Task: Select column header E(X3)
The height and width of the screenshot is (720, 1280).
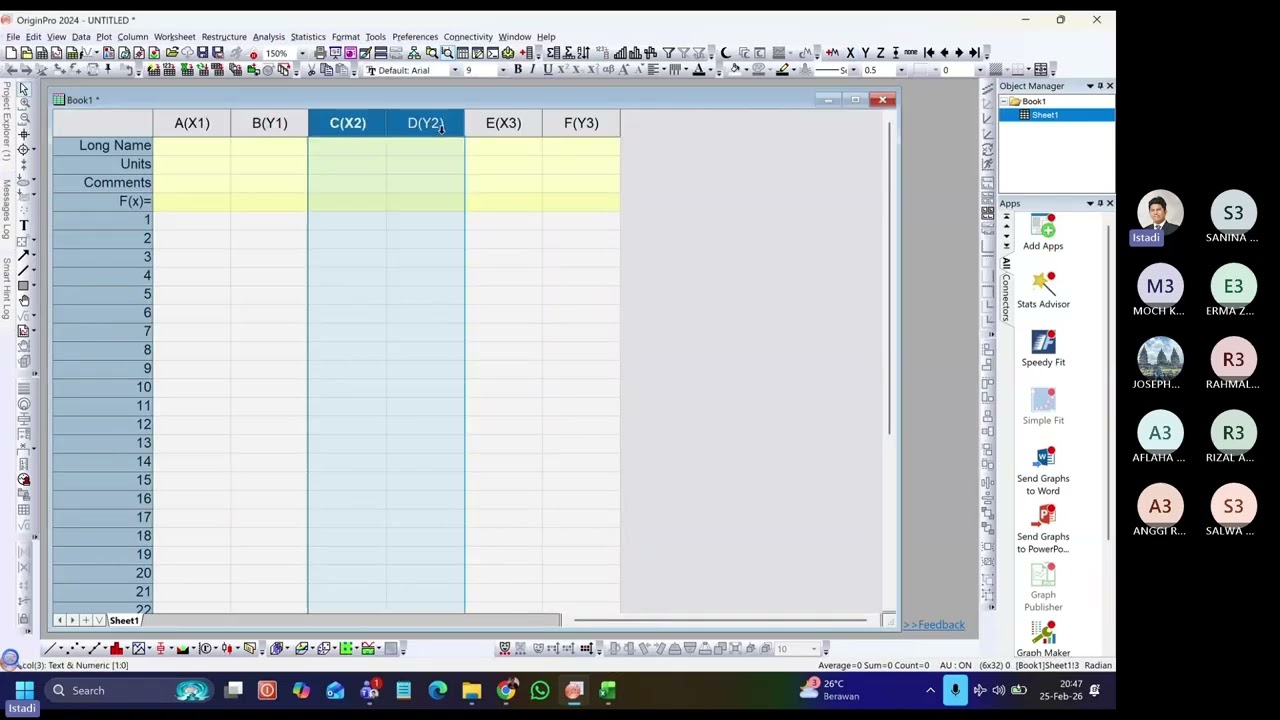Action: click(x=503, y=123)
